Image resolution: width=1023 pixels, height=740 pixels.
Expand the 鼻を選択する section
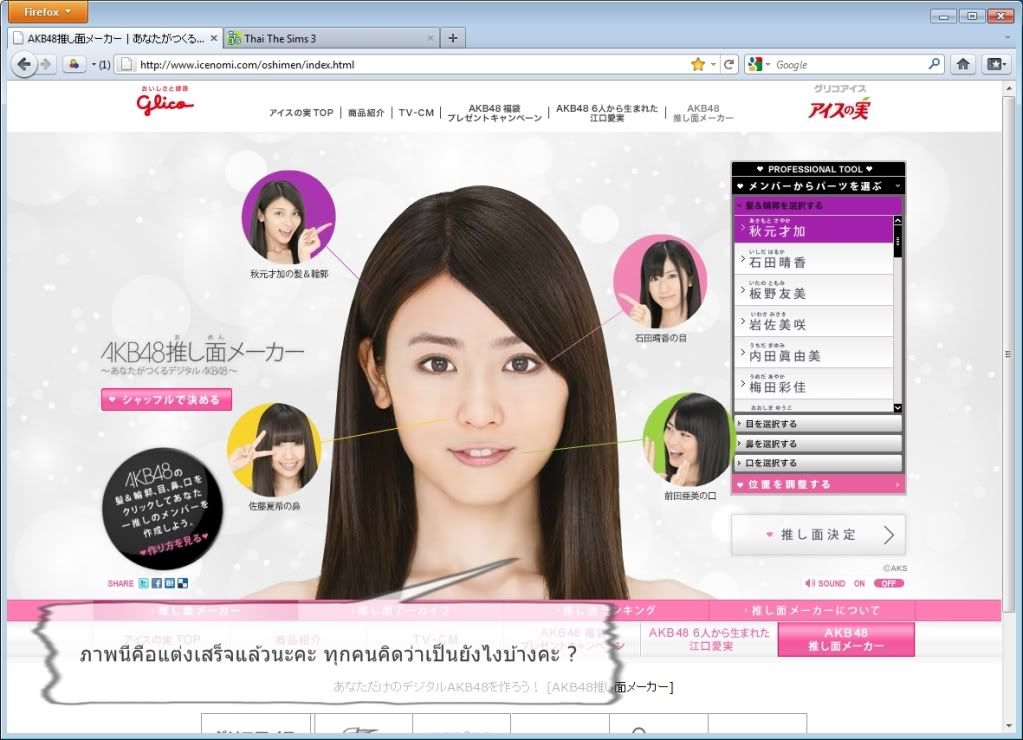pyautogui.click(x=818, y=443)
